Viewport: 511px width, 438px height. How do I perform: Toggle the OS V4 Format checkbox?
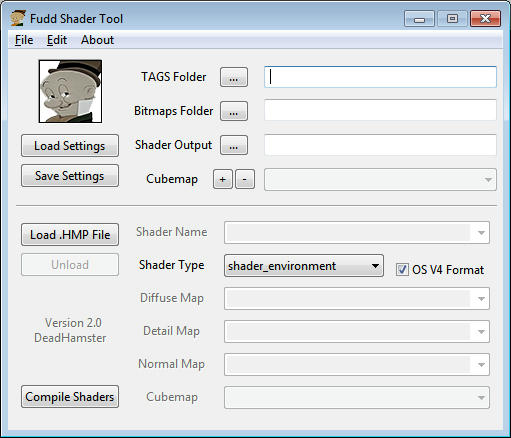pyautogui.click(x=402, y=269)
